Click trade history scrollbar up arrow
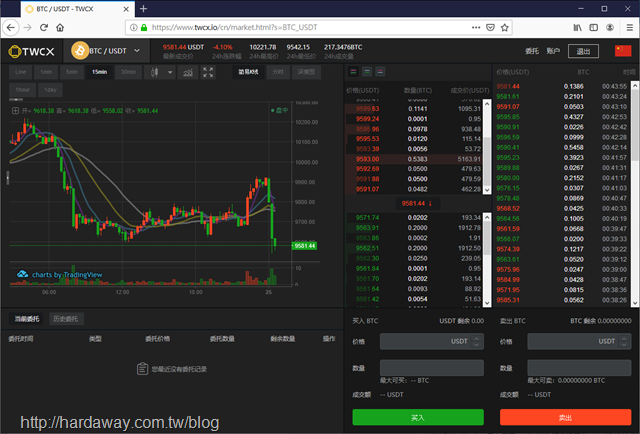Viewport: 640px width, 434px height. click(x=635, y=85)
